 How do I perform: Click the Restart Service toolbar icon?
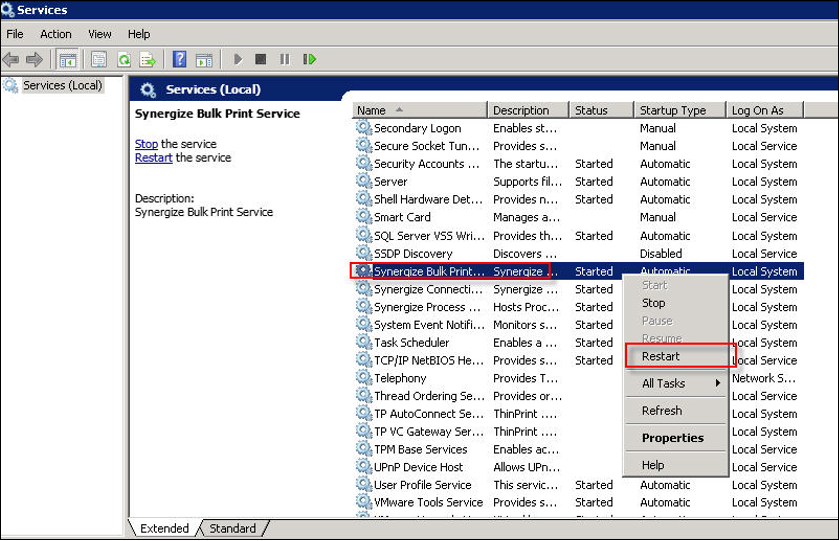310,60
